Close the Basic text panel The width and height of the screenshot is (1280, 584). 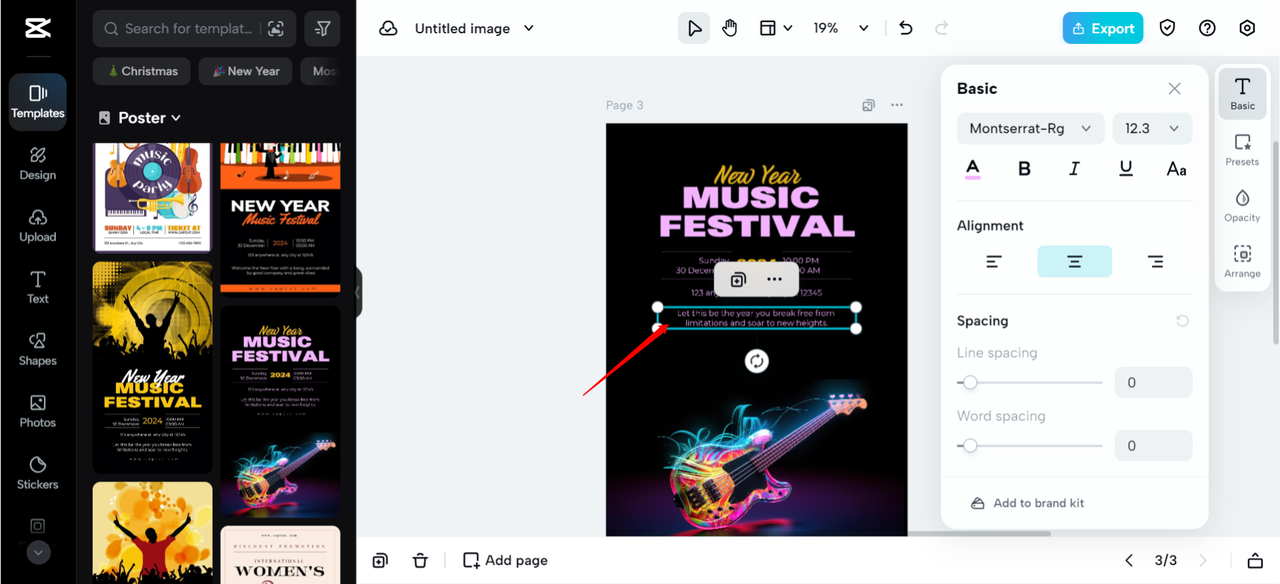1175,88
